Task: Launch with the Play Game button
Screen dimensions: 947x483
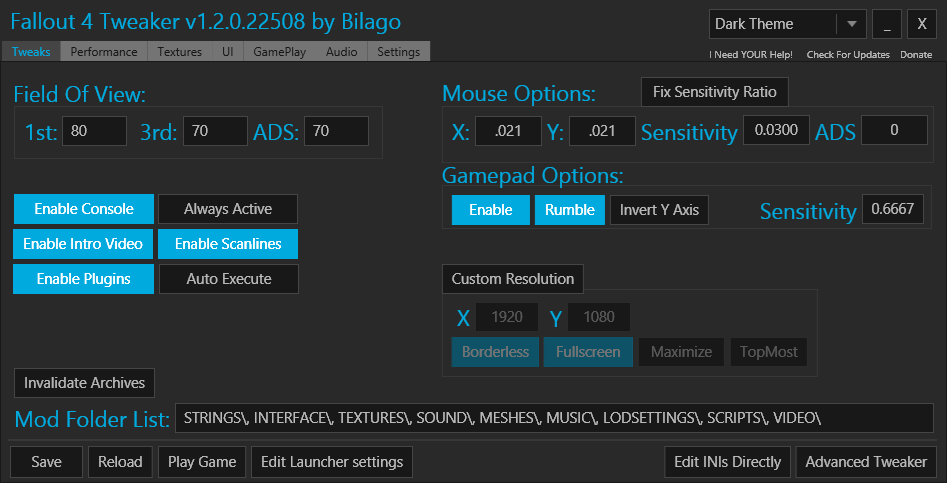Action: (202, 462)
